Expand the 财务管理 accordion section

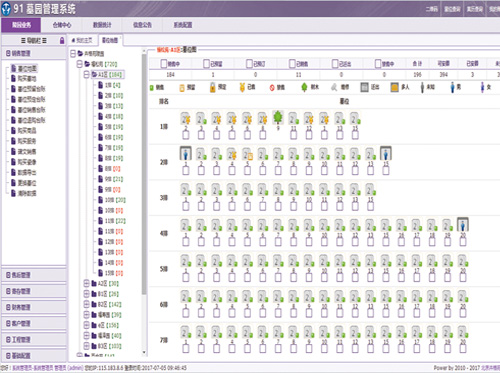[x=34, y=307]
